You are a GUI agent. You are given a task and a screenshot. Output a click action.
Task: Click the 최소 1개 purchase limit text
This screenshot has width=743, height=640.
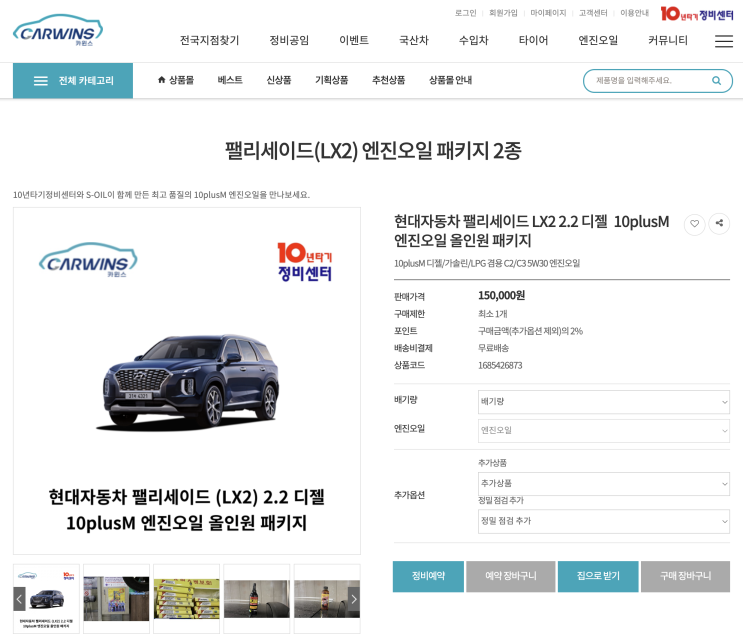(x=493, y=314)
